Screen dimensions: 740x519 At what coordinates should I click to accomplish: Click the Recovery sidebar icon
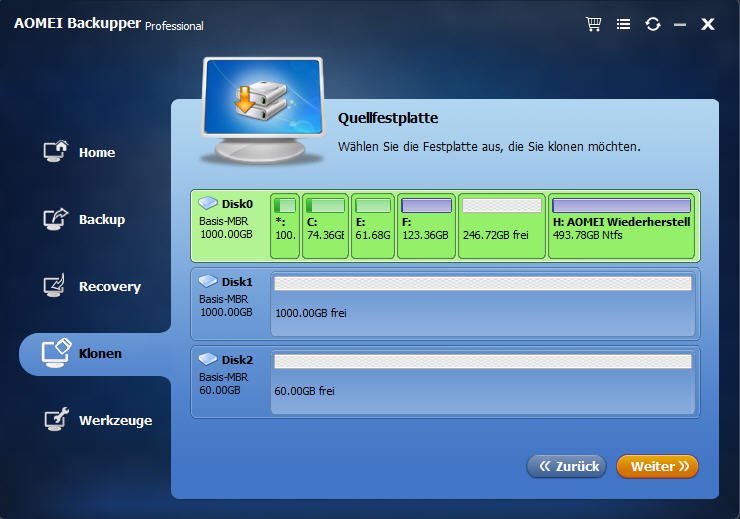click(55, 286)
